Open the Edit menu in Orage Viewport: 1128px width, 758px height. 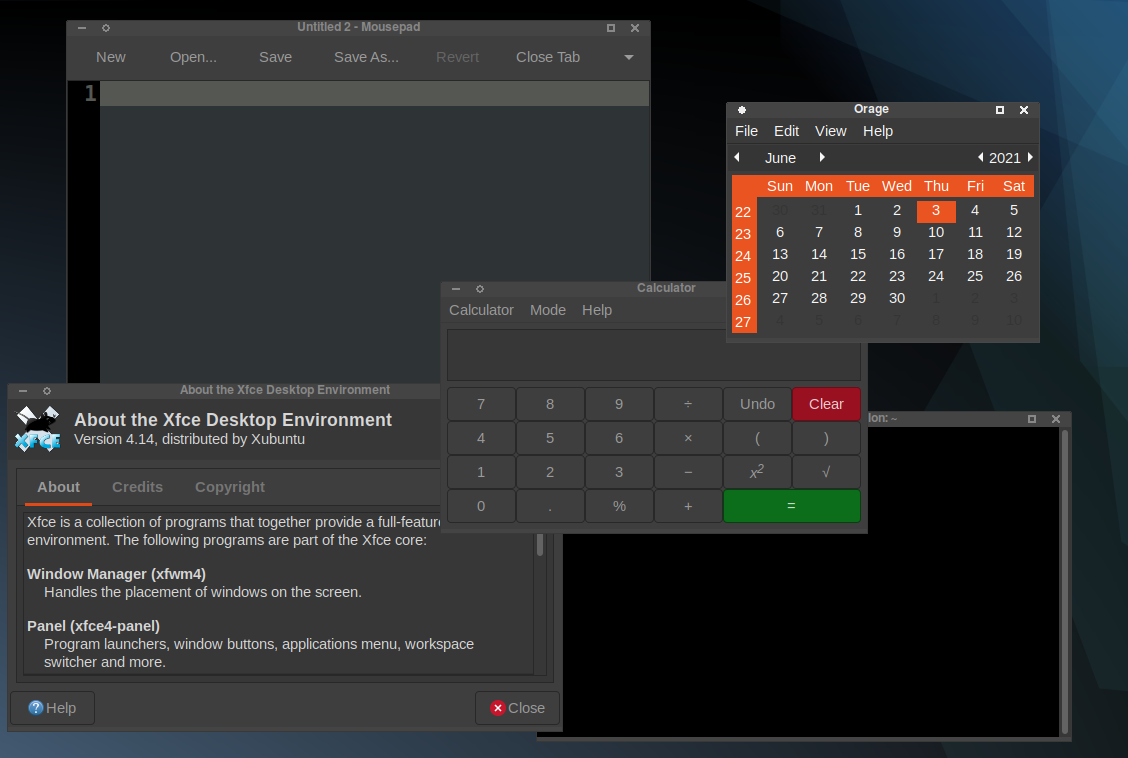pos(786,131)
